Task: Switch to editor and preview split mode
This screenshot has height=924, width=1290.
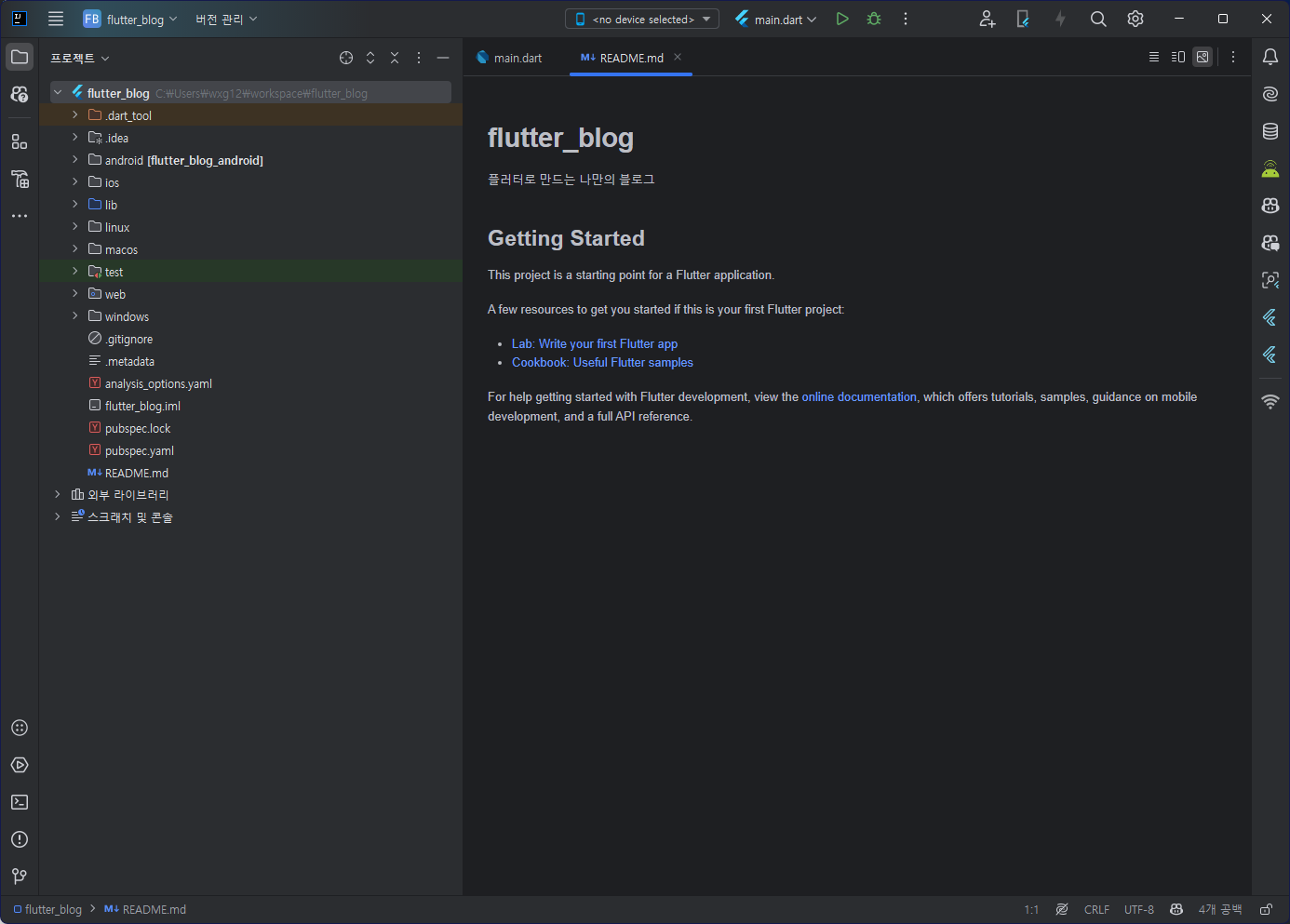Action: [x=1178, y=57]
